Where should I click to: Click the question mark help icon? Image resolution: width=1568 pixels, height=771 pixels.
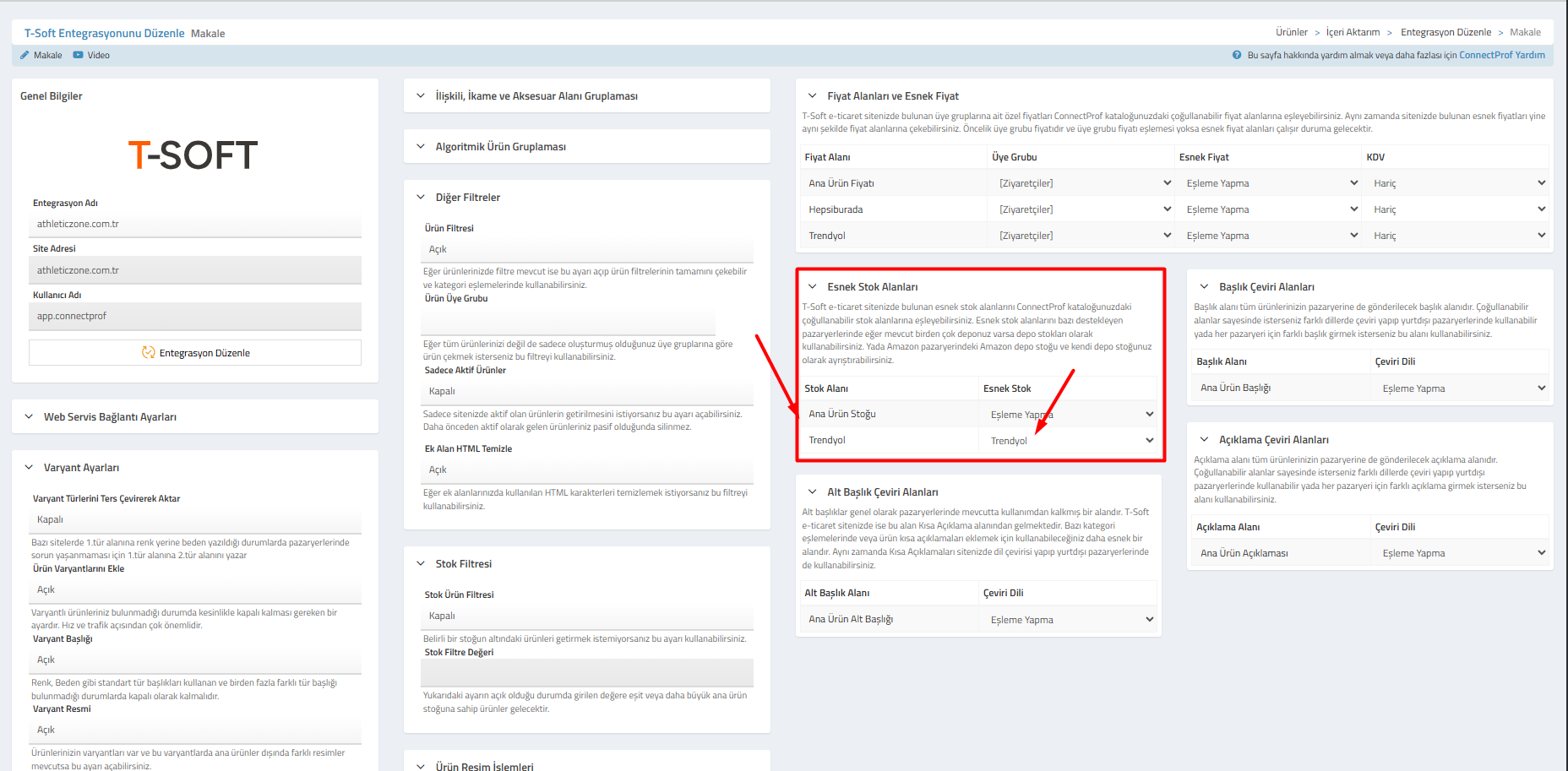pyautogui.click(x=1237, y=55)
